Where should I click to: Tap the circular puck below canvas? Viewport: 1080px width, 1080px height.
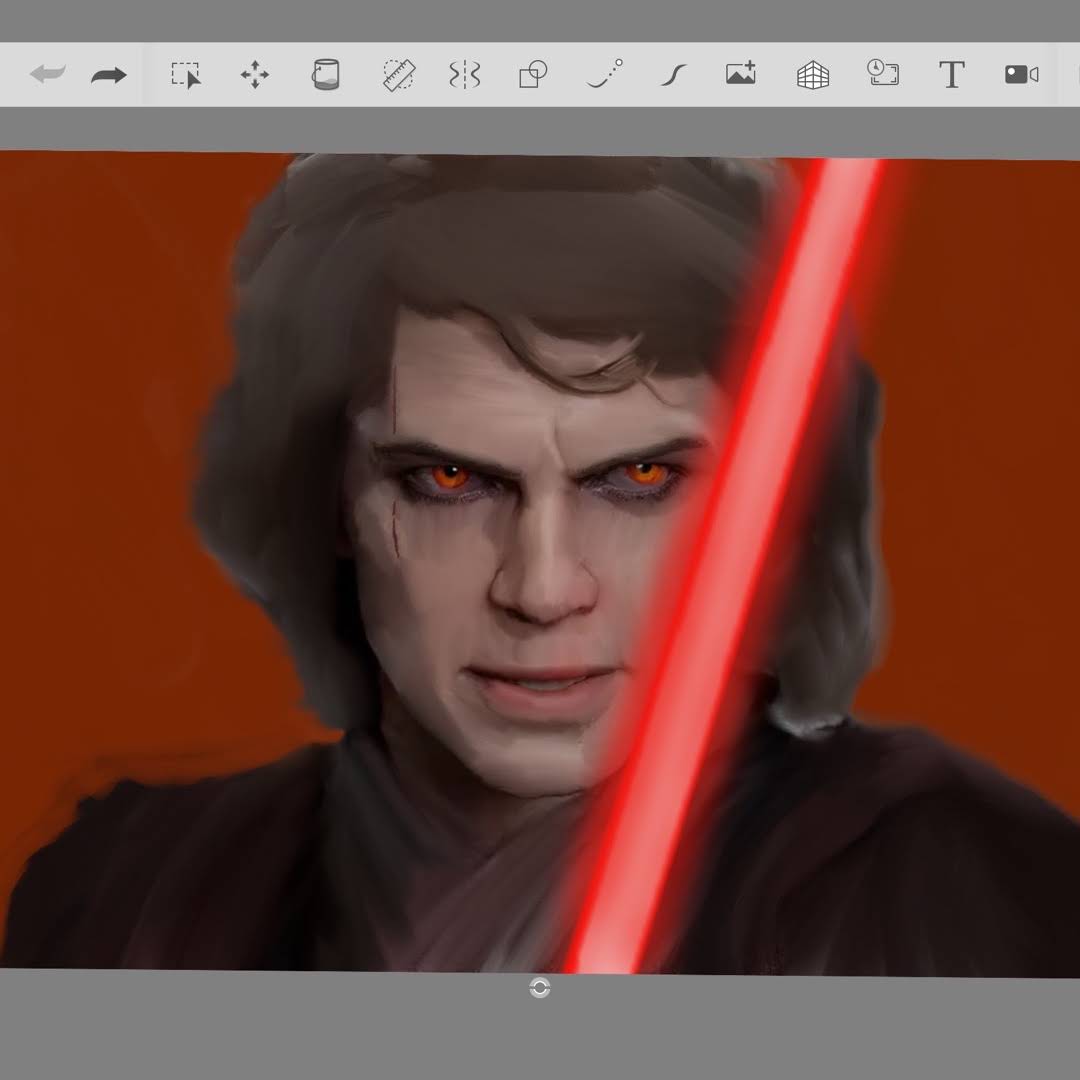540,988
